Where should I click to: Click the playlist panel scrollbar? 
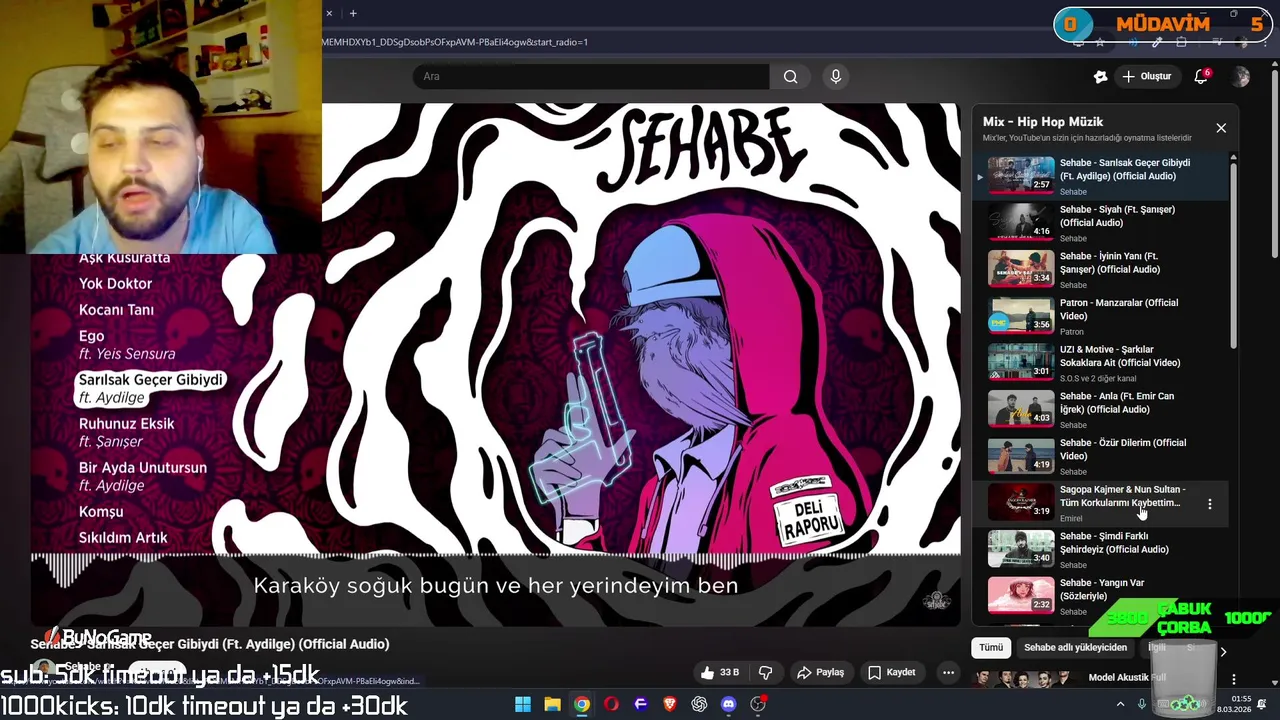(1233, 255)
